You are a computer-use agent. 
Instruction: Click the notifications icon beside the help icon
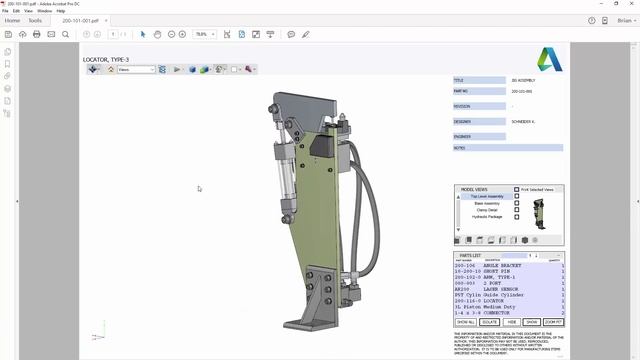pos(605,20)
